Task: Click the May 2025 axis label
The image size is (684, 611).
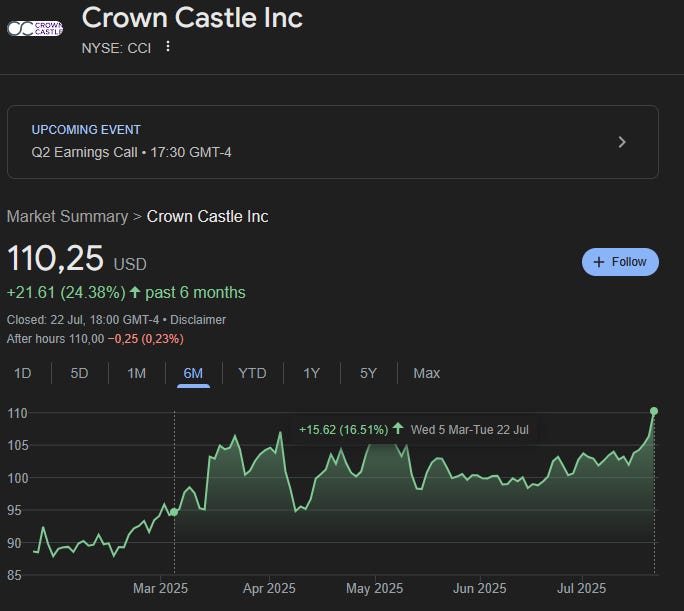Action: click(x=375, y=588)
